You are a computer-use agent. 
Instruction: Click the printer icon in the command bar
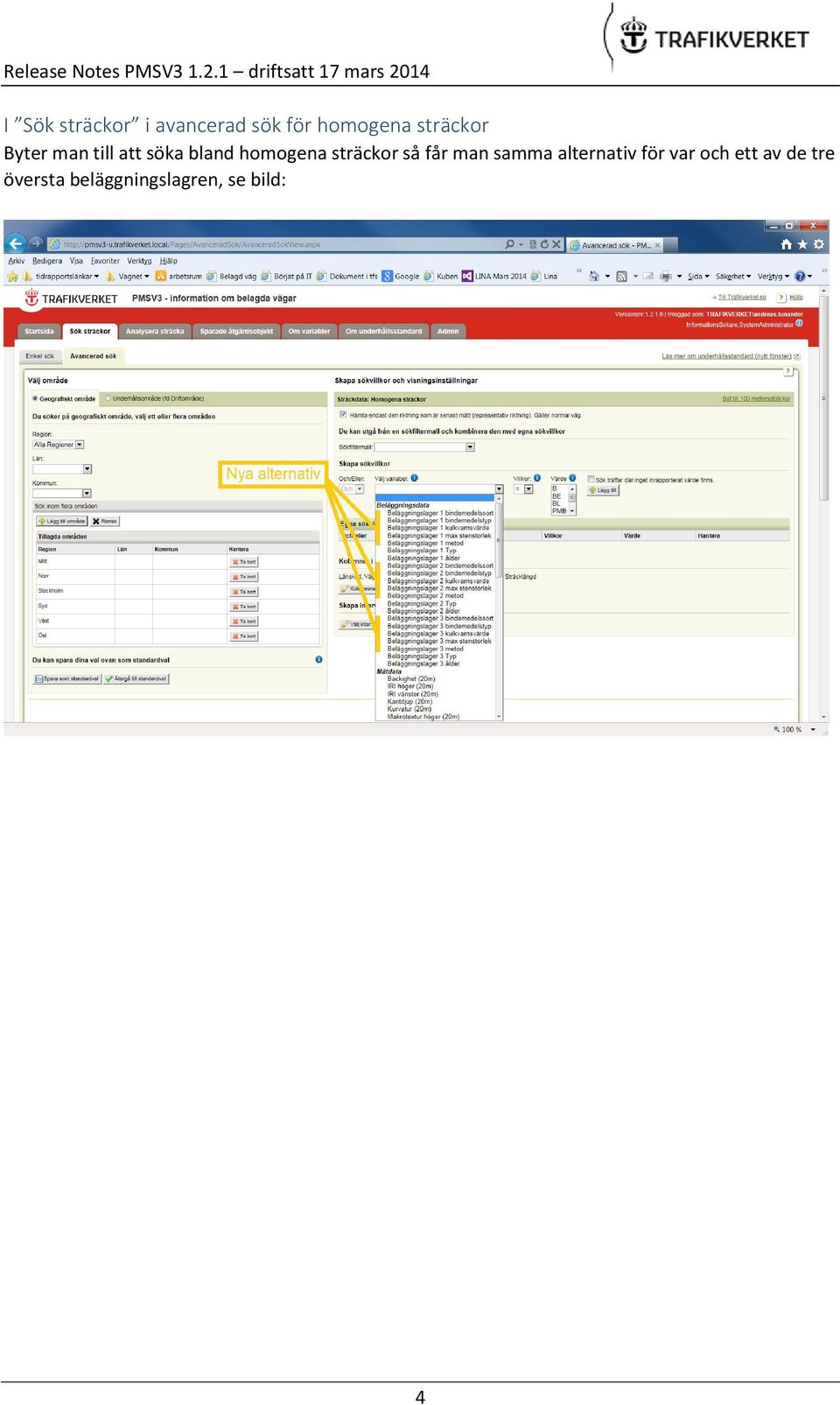coord(665,277)
